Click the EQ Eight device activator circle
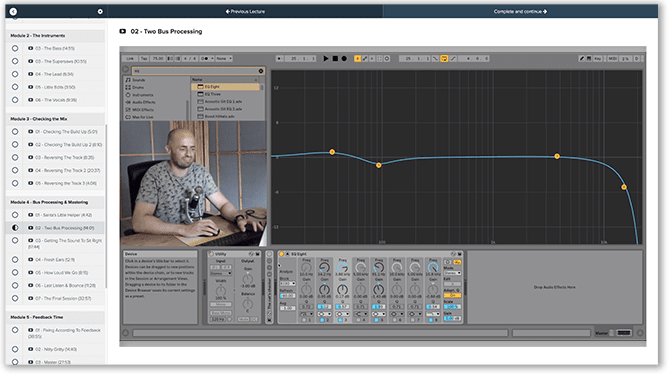Screen dimensions: 672x378 [282, 254]
